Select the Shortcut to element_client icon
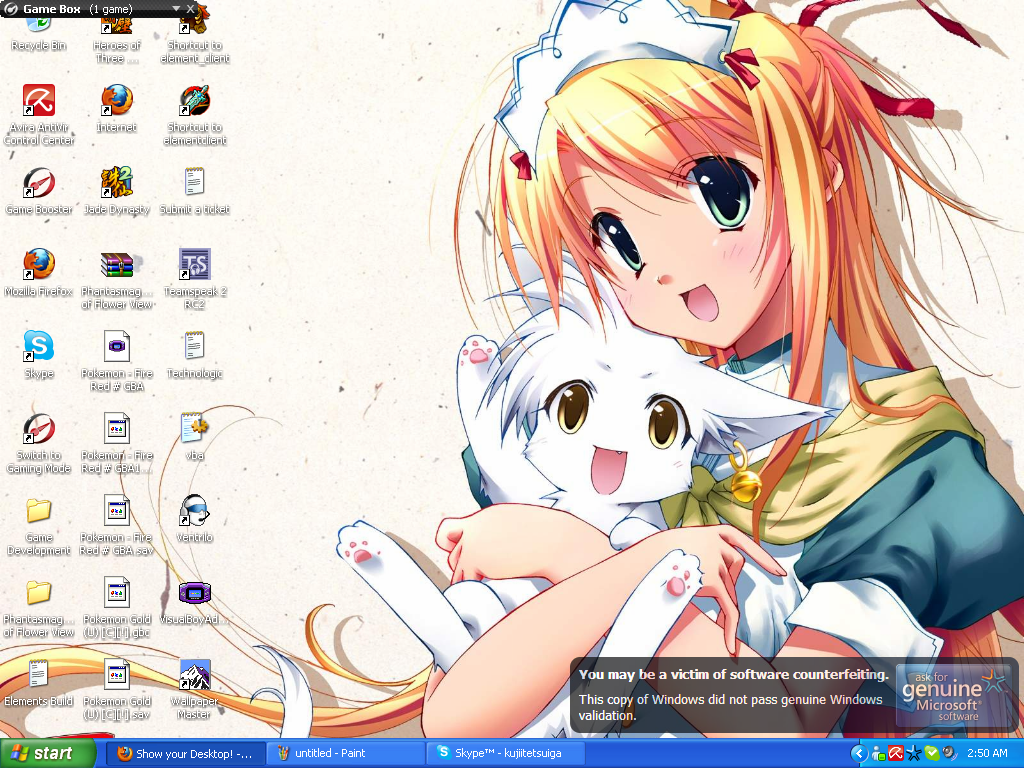Viewport: 1024px width, 768px height. click(195, 40)
